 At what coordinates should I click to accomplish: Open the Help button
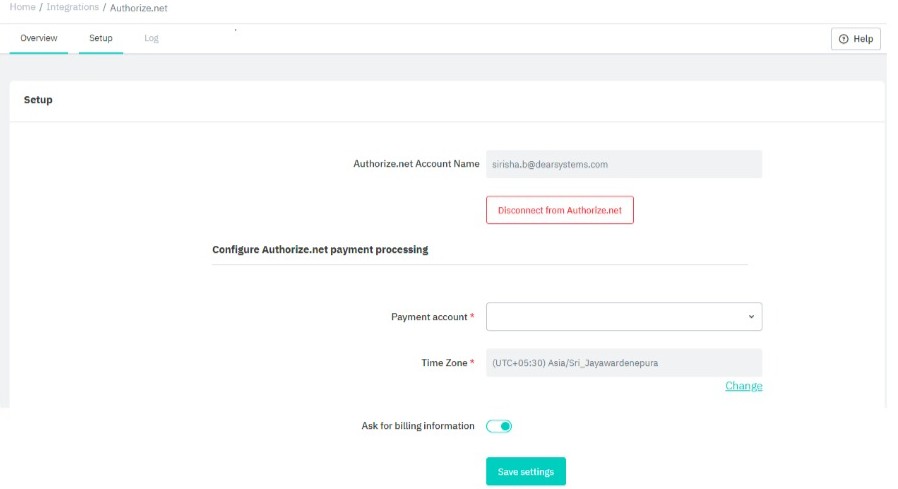point(856,39)
